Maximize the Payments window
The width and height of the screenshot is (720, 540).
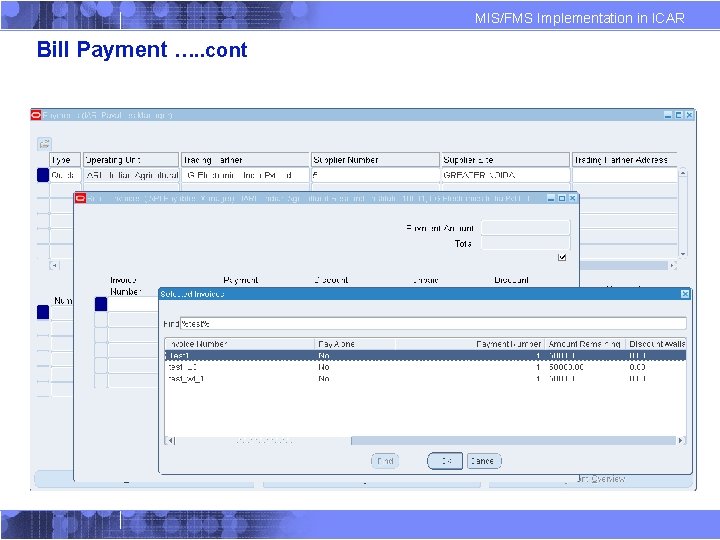(x=679, y=115)
